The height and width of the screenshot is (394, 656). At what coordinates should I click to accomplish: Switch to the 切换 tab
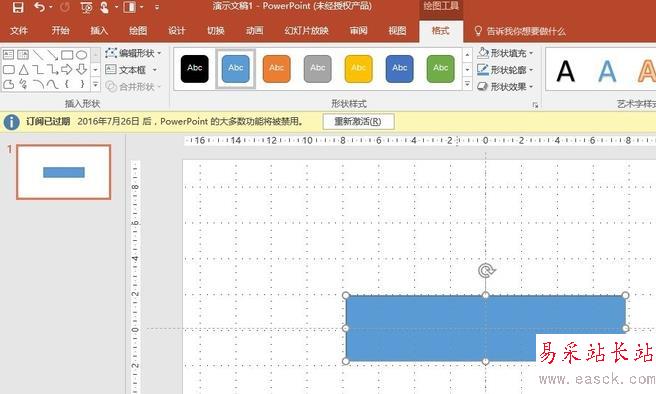tap(216, 31)
